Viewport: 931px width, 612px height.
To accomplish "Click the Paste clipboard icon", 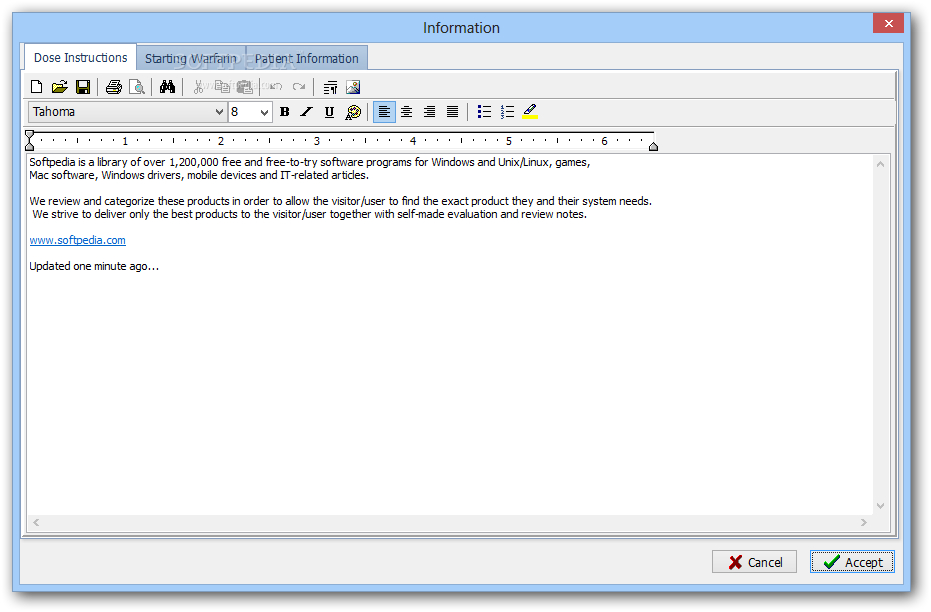I will coord(245,87).
